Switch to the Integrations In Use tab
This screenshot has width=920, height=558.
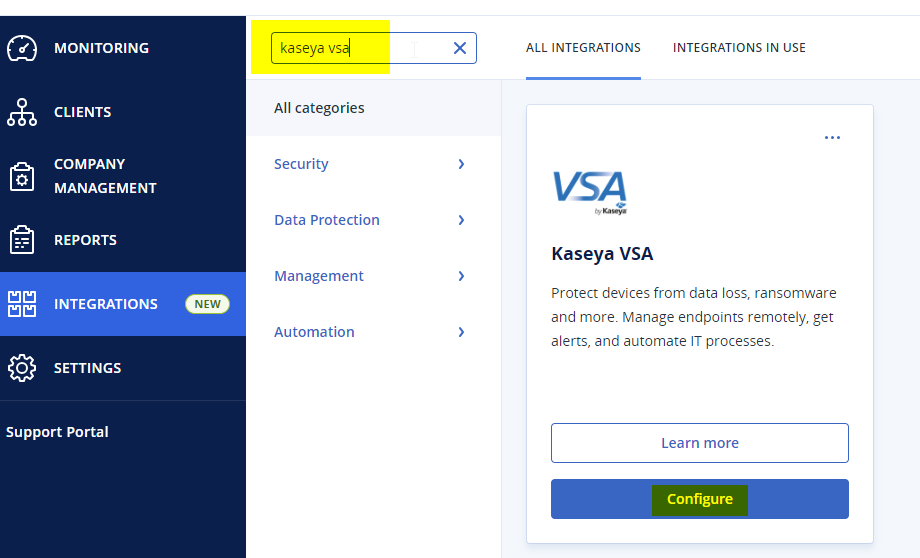point(739,48)
